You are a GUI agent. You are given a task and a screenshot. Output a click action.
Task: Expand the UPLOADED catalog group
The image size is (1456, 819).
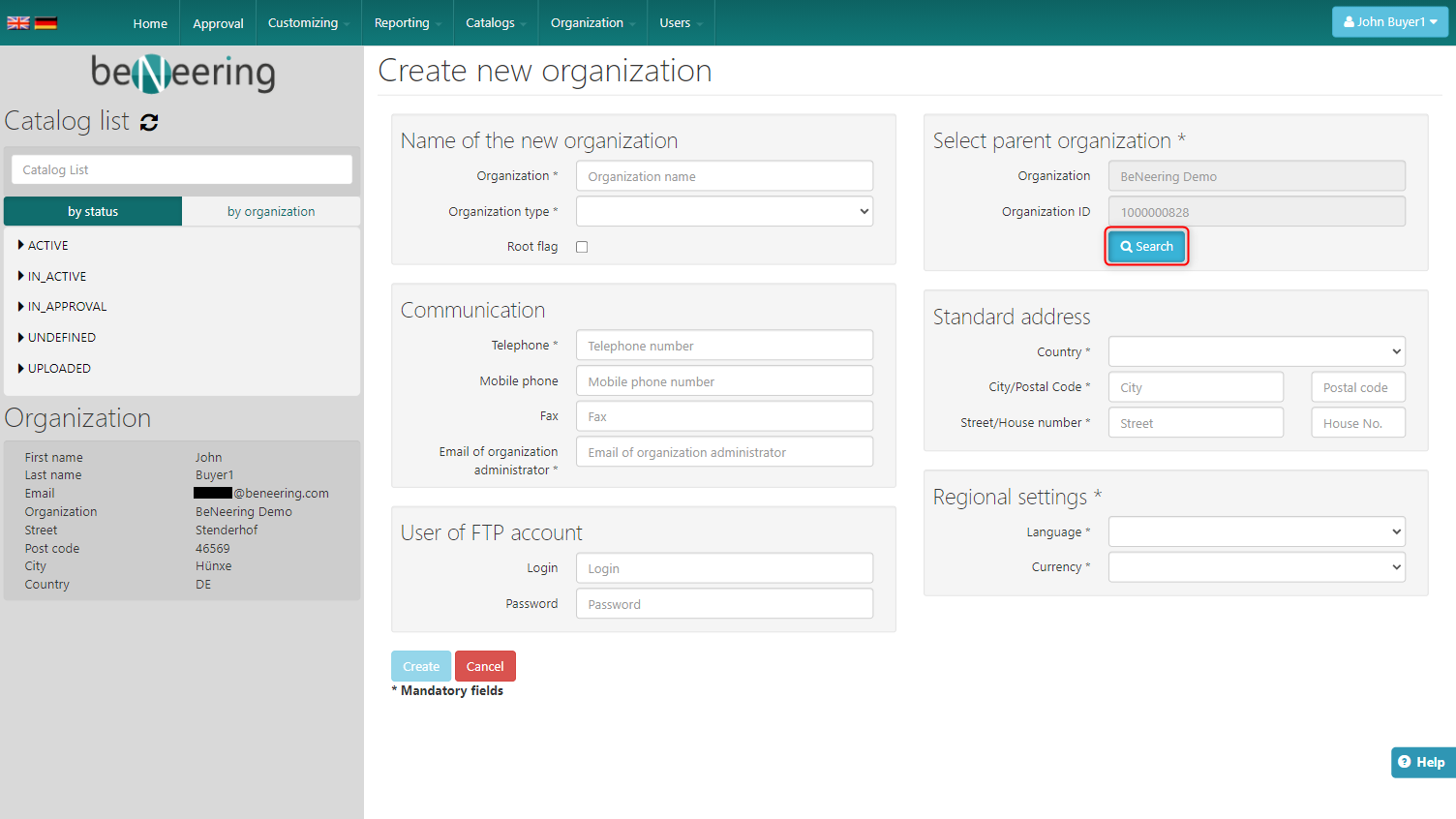click(x=58, y=369)
